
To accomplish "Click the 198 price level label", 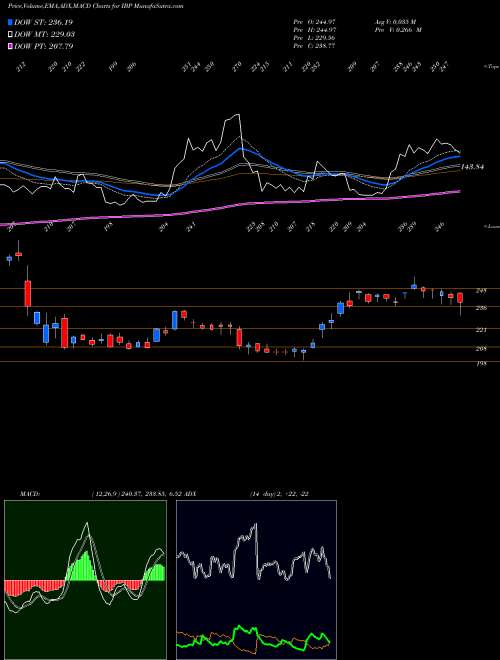I will (481, 363).
